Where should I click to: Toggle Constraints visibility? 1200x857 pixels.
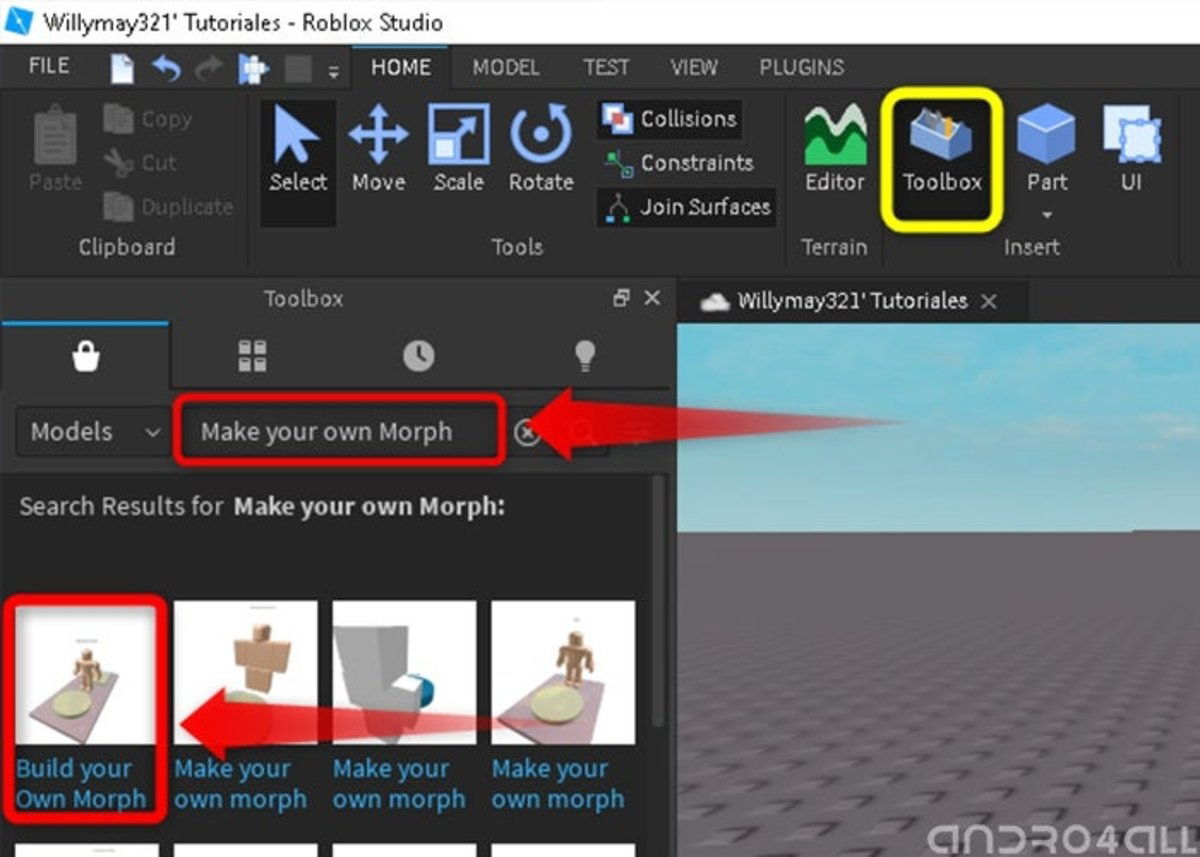pos(686,163)
